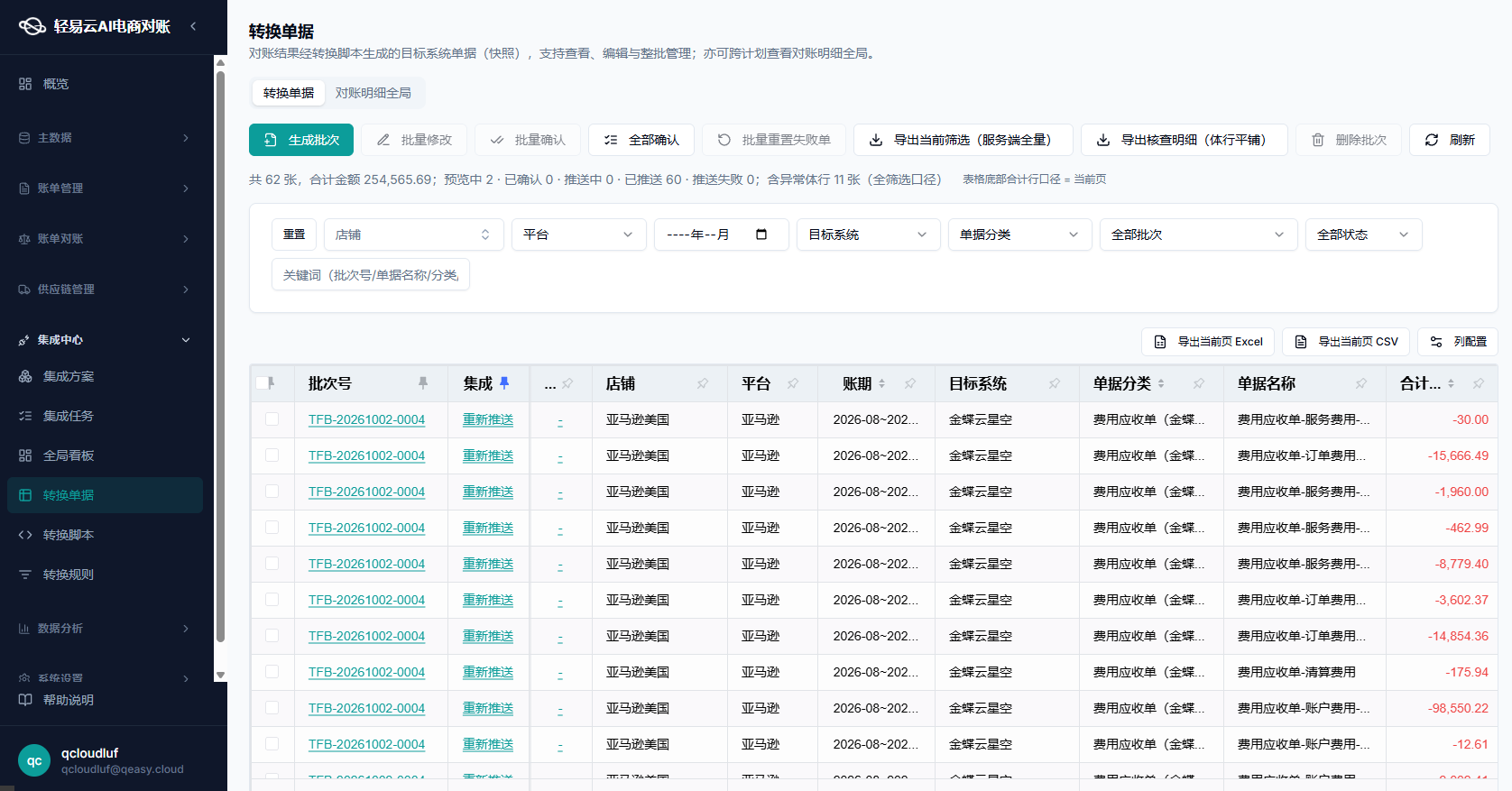The width and height of the screenshot is (1512, 791).
Task: Open the calendar picker icon in the month field
Action: 761,235
